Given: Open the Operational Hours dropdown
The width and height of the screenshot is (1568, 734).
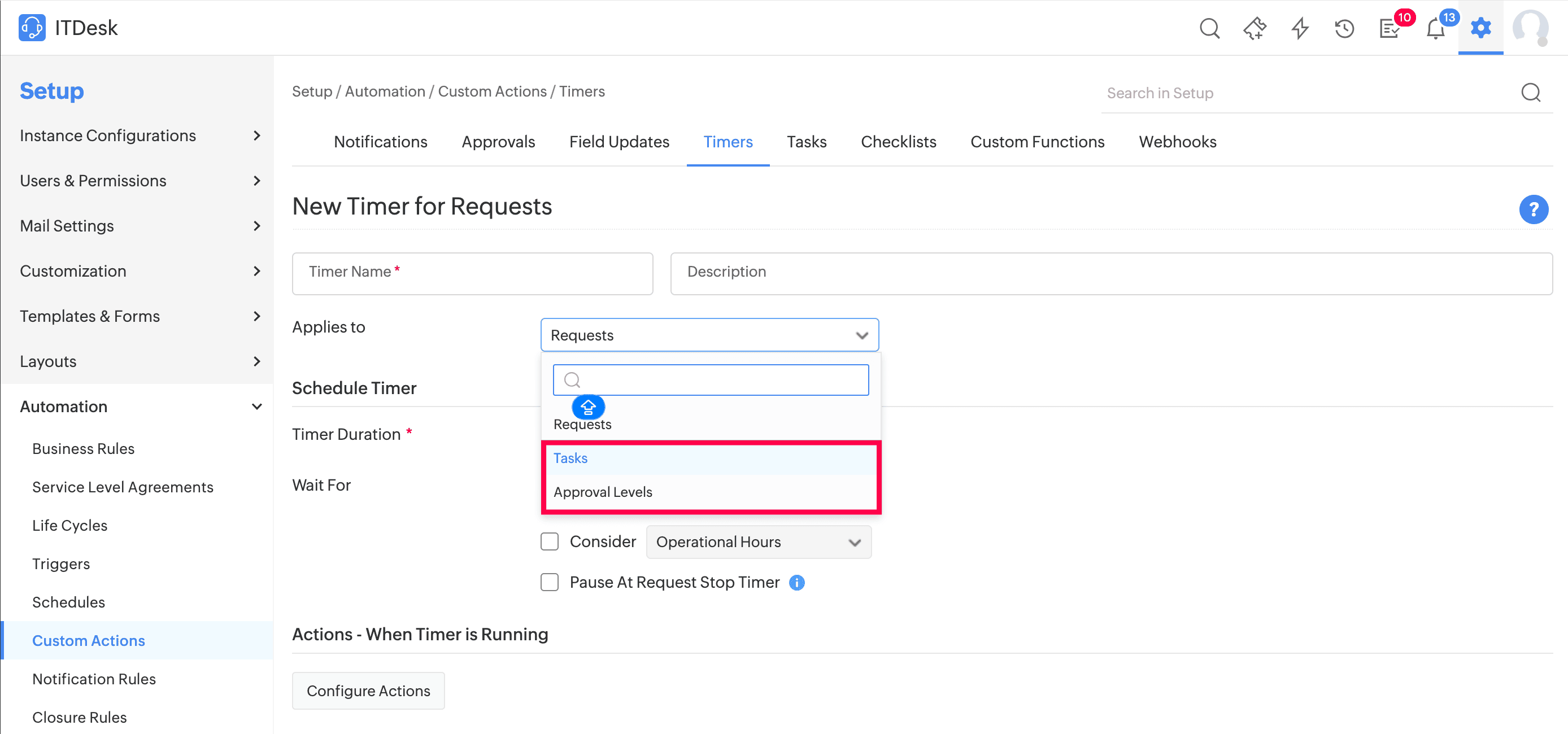Looking at the screenshot, I should [x=758, y=541].
